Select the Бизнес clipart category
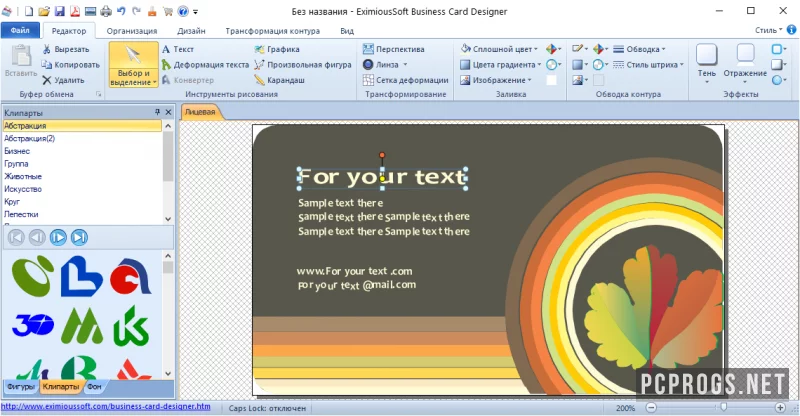Image resolution: width=800 pixels, height=416 pixels. click(82, 151)
